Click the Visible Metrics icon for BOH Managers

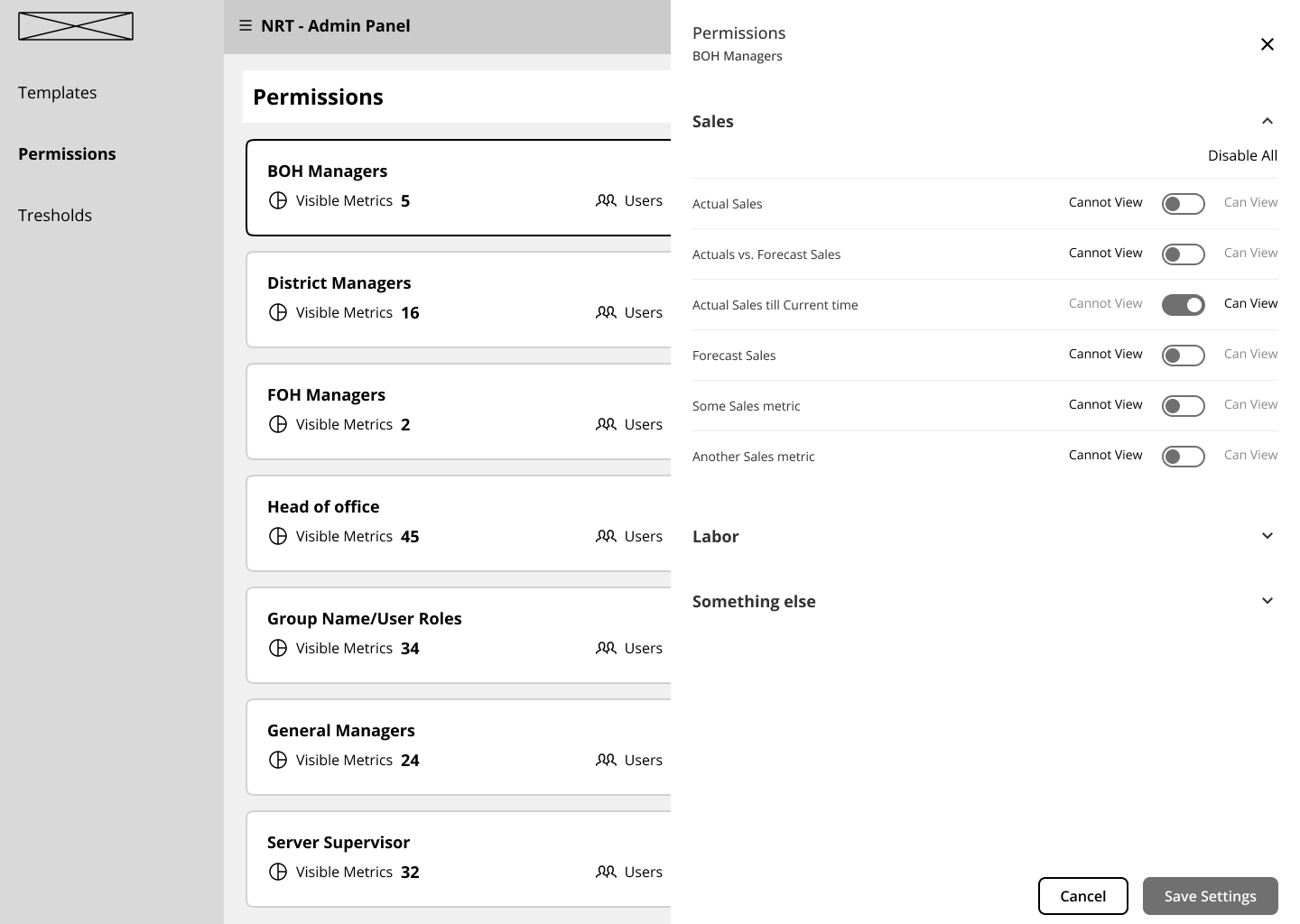pyautogui.click(x=278, y=200)
